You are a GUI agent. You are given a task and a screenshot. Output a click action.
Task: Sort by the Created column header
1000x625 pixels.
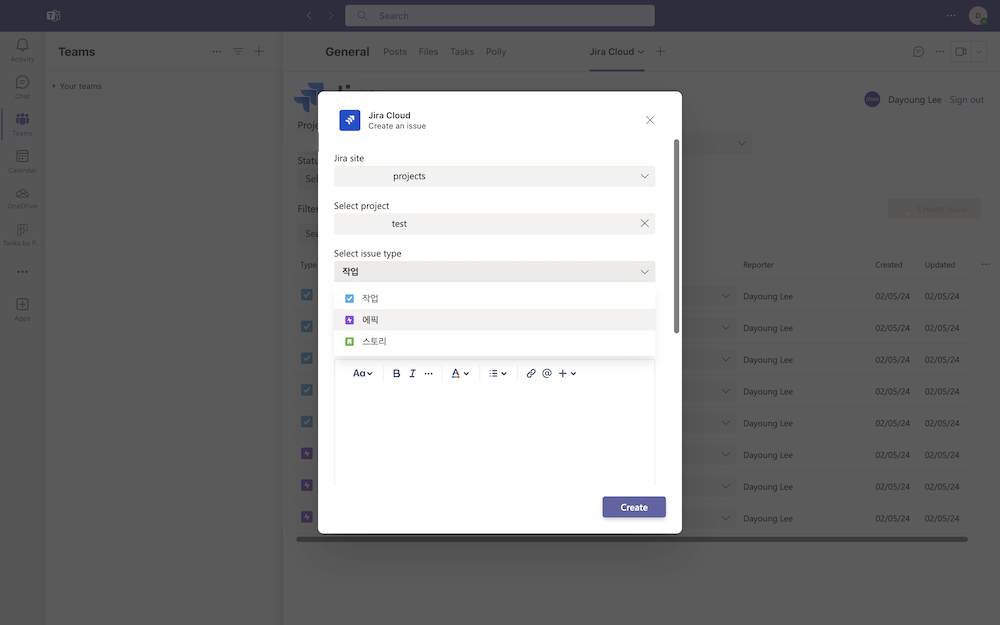click(x=888, y=265)
